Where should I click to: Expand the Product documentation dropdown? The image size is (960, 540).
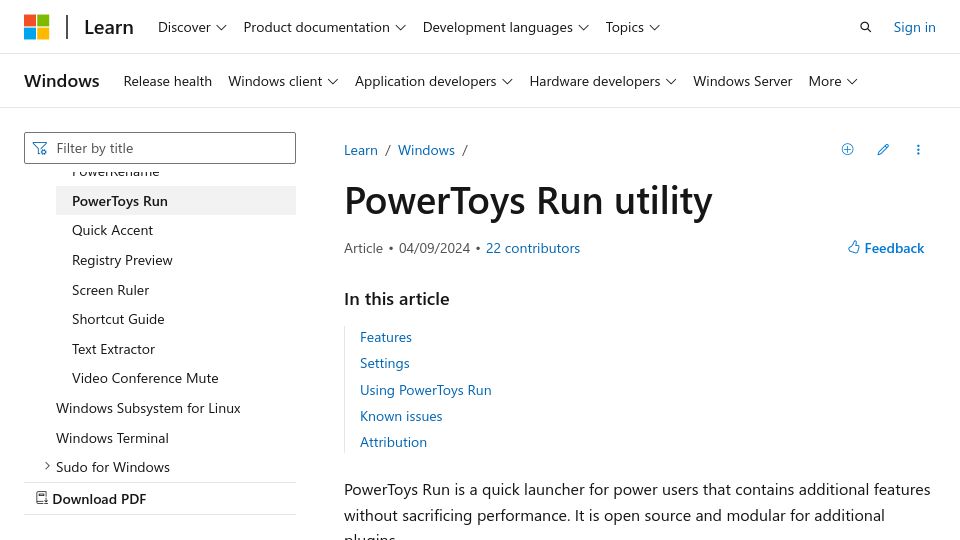(324, 28)
